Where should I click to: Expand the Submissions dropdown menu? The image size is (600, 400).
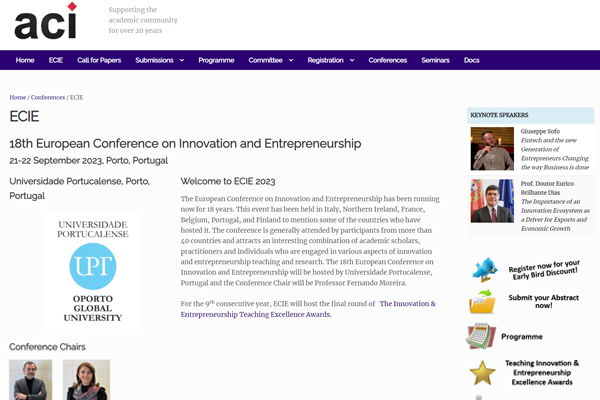[160, 60]
